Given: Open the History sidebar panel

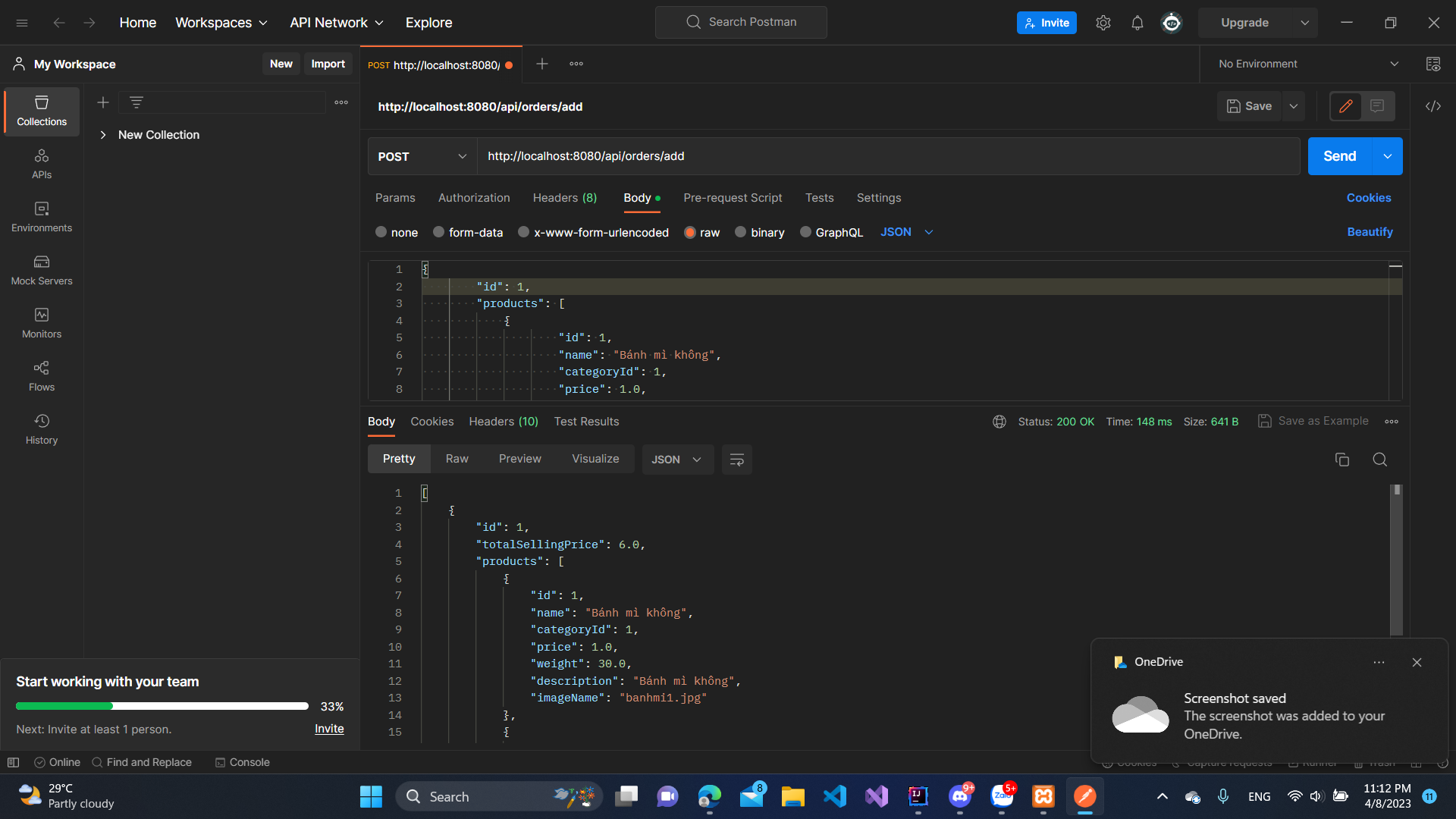Looking at the screenshot, I should (41, 427).
